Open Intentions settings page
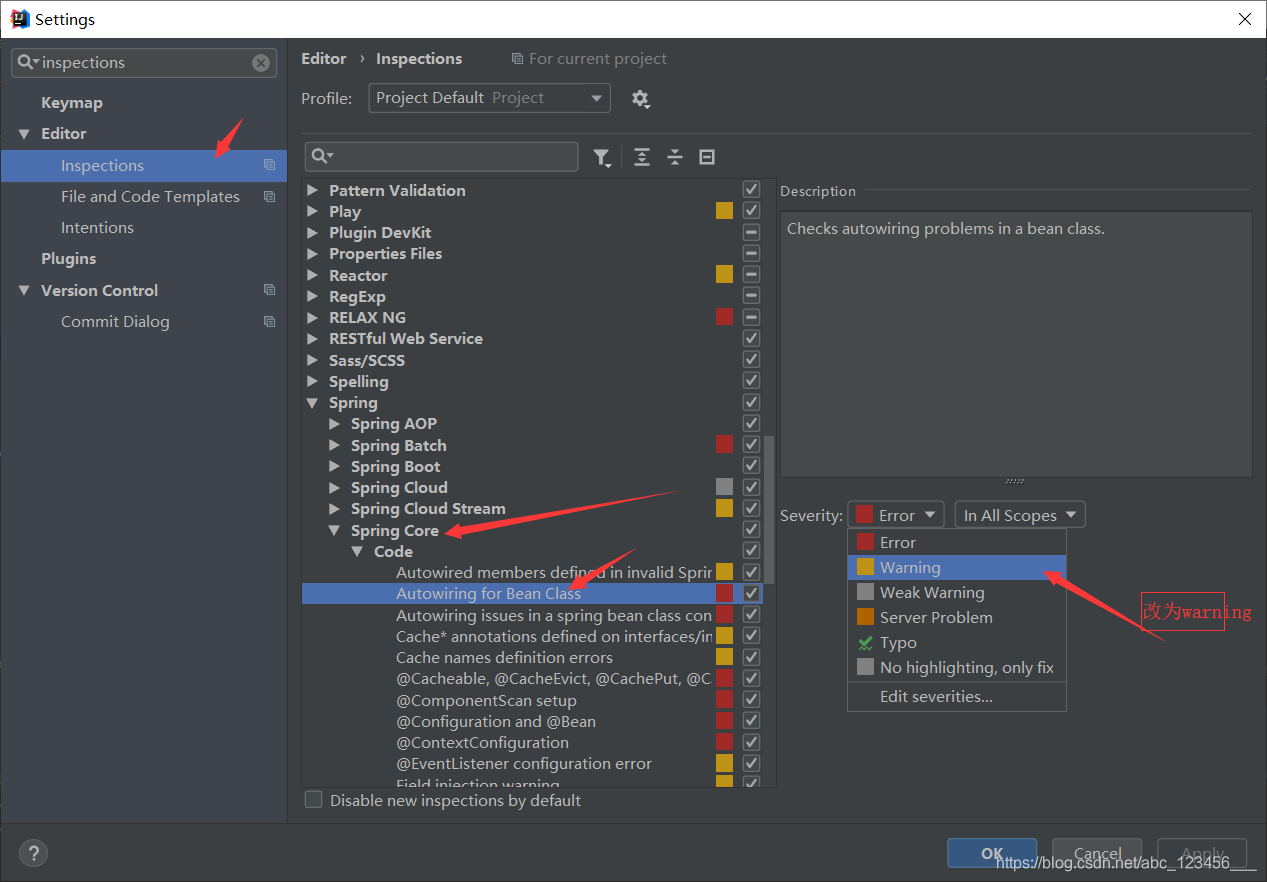 click(x=97, y=228)
